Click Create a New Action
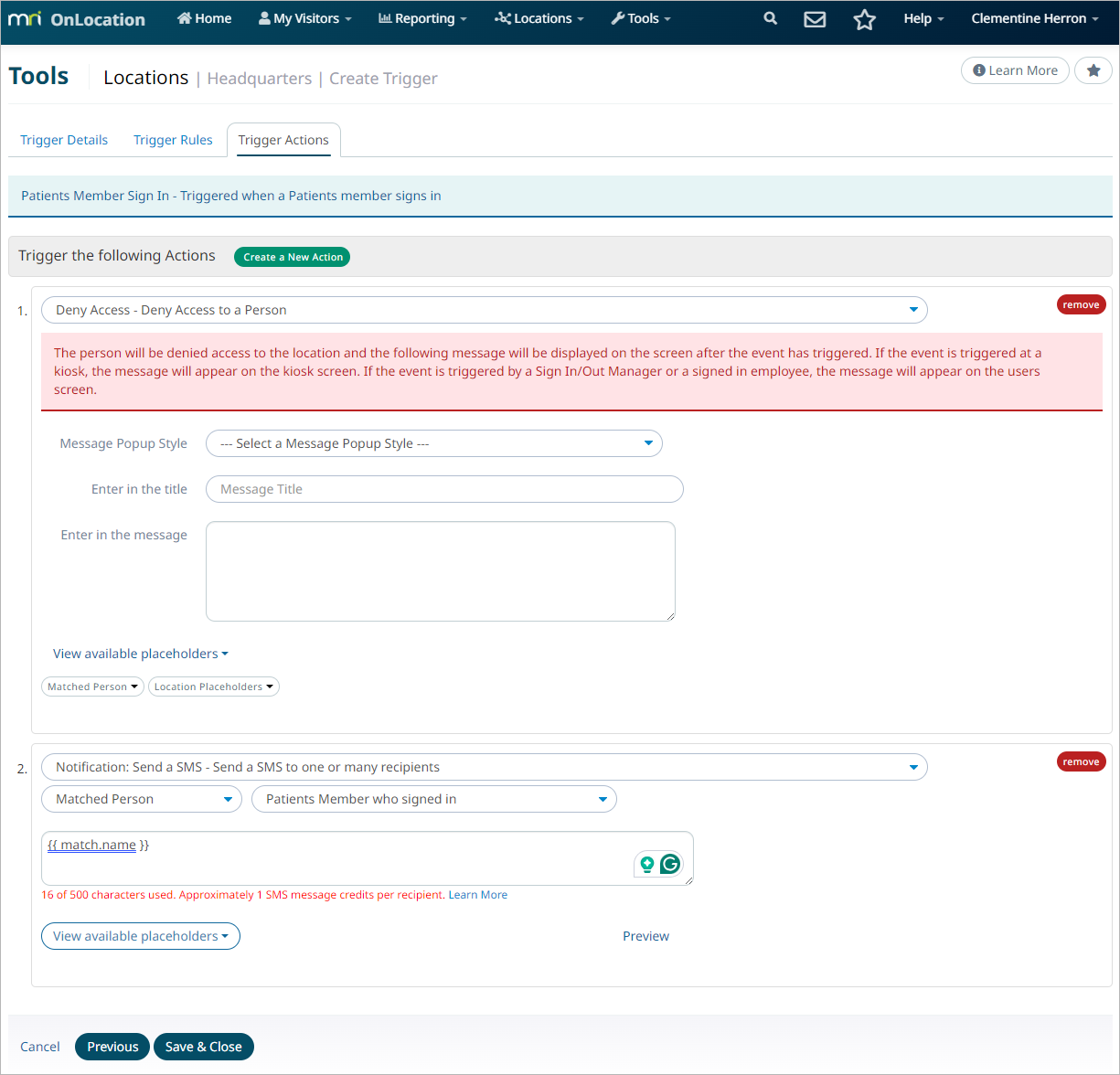The image size is (1120, 1075). pyautogui.click(x=293, y=257)
